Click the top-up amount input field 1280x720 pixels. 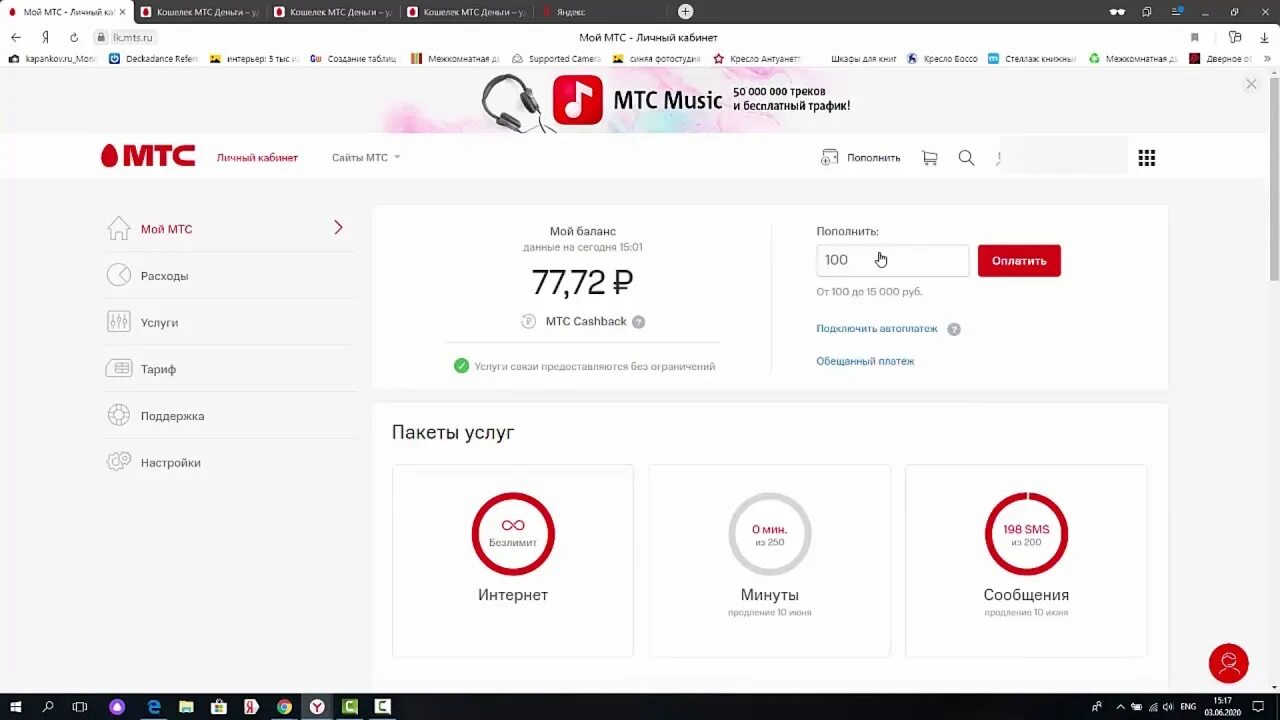click(892, 260)
